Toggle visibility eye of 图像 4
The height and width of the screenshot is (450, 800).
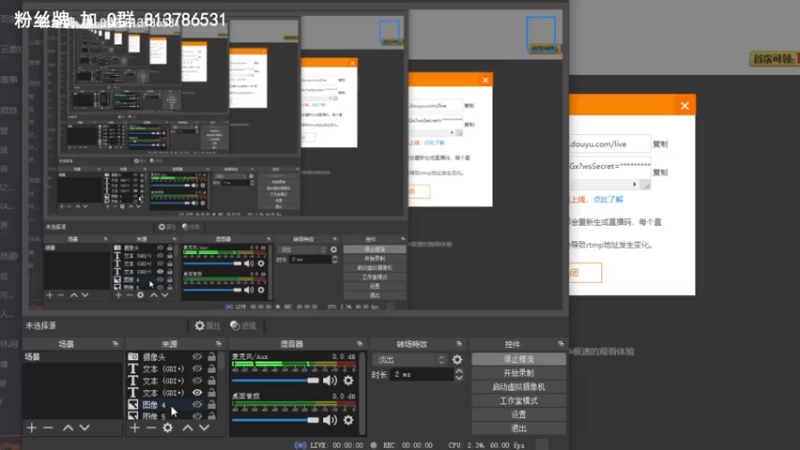pos(197,404)
